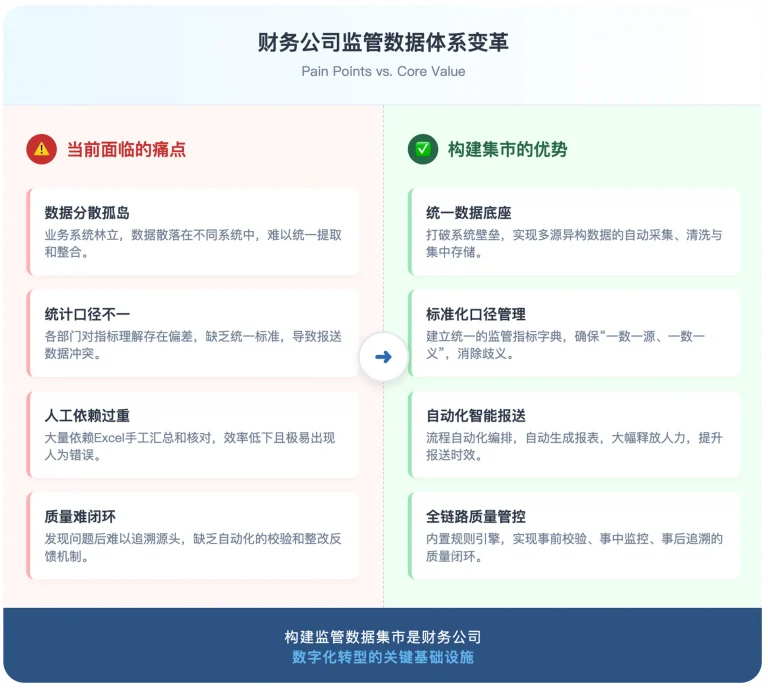The image size is (768, 688).
Task: Click the description mentioning Excel手工汇总
Action: 190,446
